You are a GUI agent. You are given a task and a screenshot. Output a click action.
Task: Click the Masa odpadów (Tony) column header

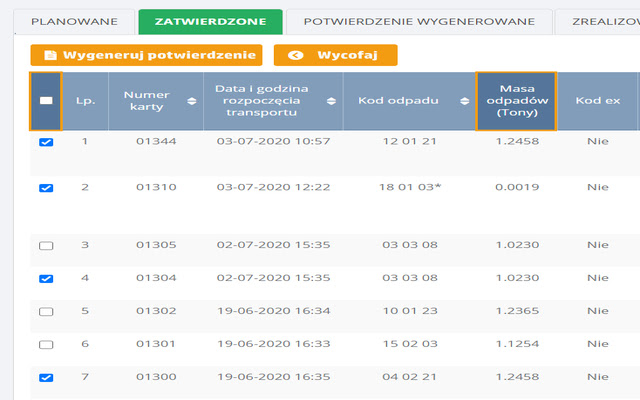tap(516, 101)
